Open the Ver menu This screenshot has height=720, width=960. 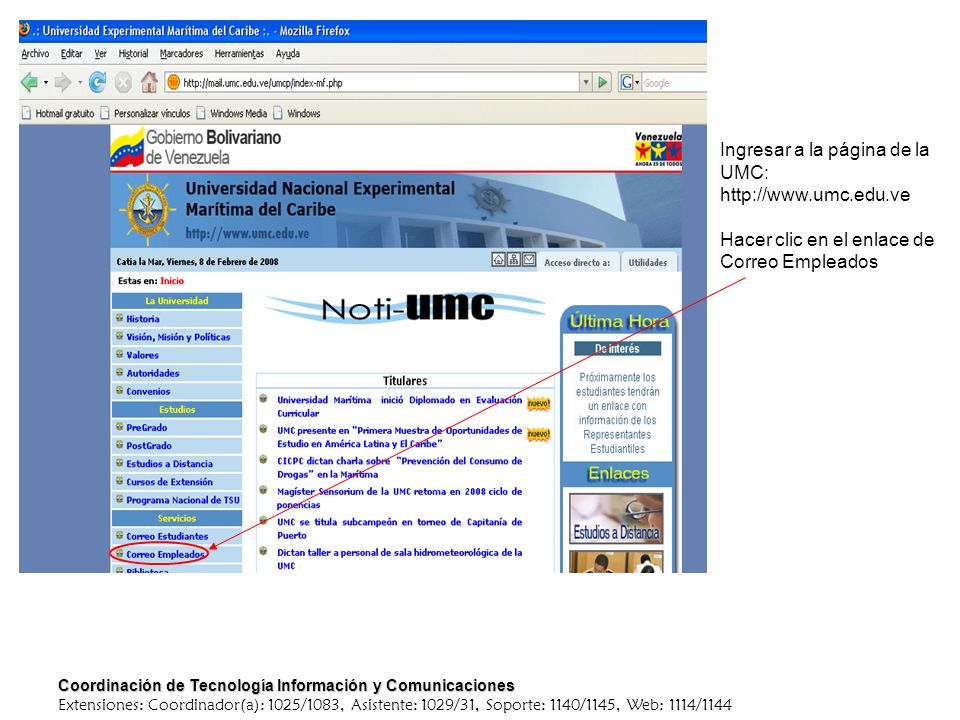(100, 54)
